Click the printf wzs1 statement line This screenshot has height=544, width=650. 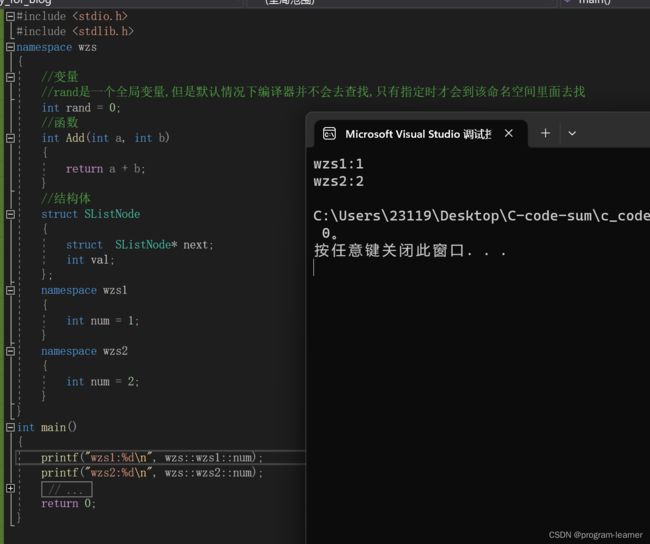tap(152, 458)
